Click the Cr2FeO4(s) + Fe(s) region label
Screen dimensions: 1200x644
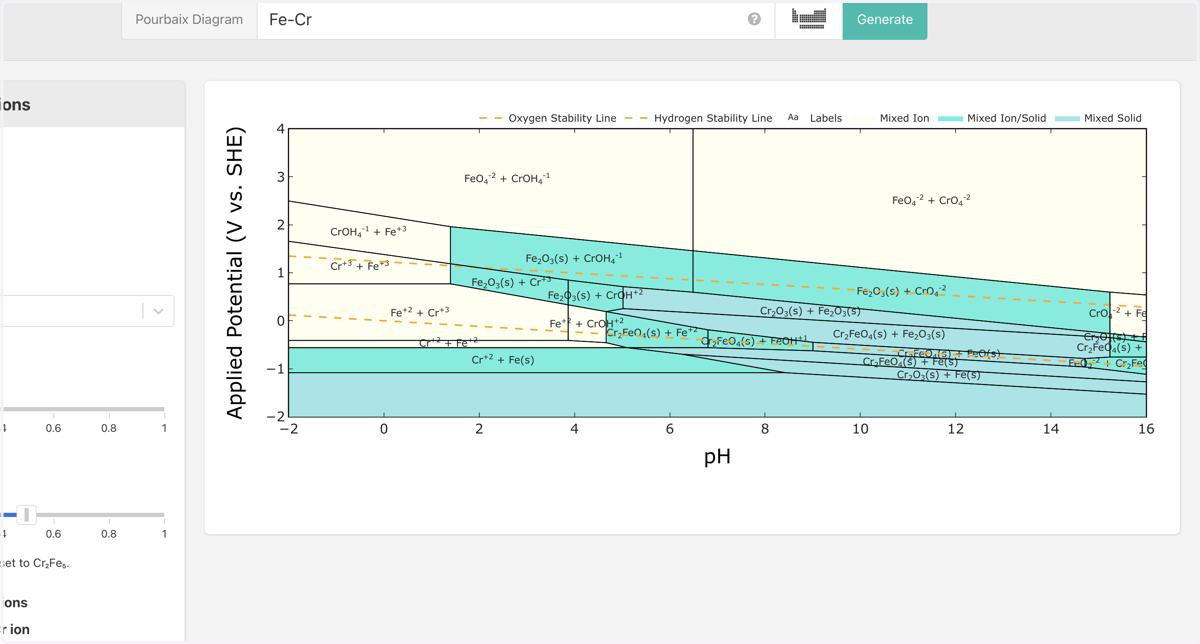click(x=911, y=363)
